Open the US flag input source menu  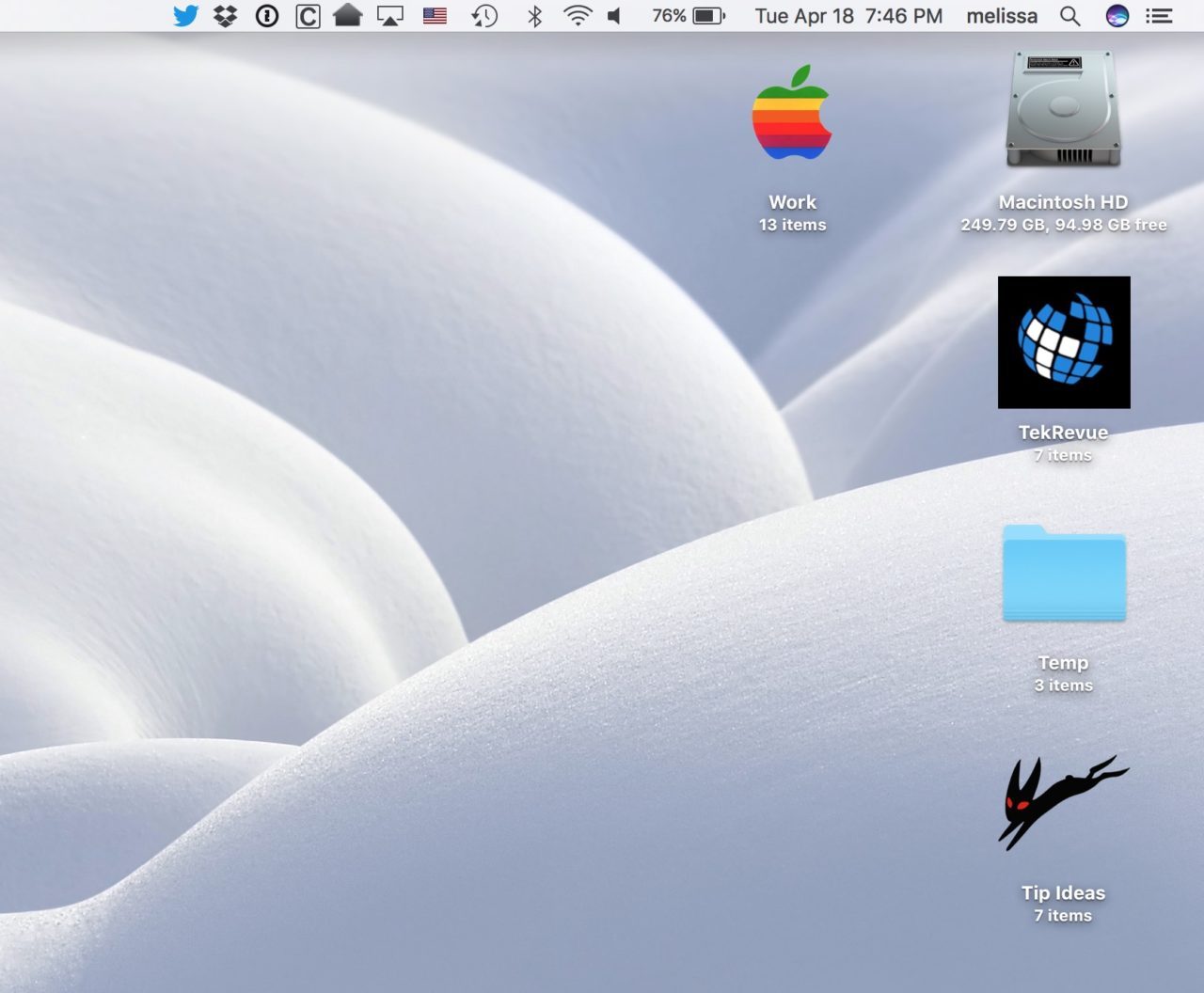pos(434,15)
